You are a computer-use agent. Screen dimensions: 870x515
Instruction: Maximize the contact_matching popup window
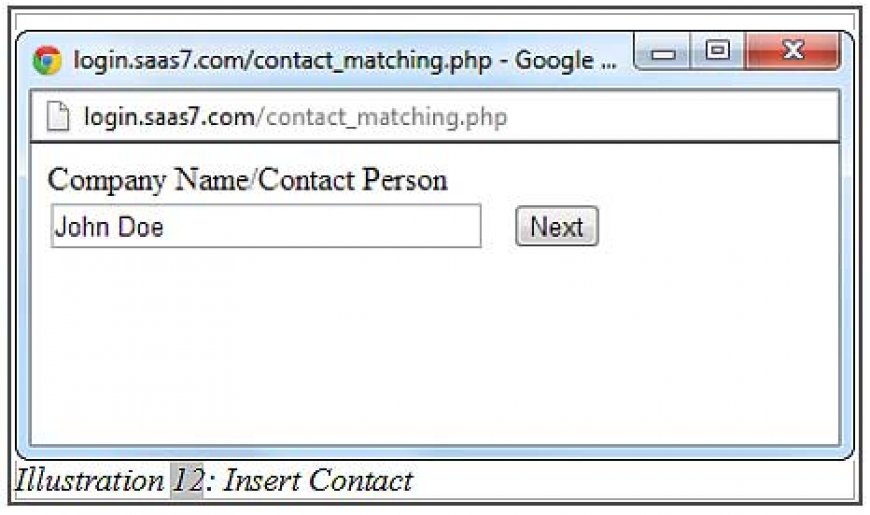717,52
